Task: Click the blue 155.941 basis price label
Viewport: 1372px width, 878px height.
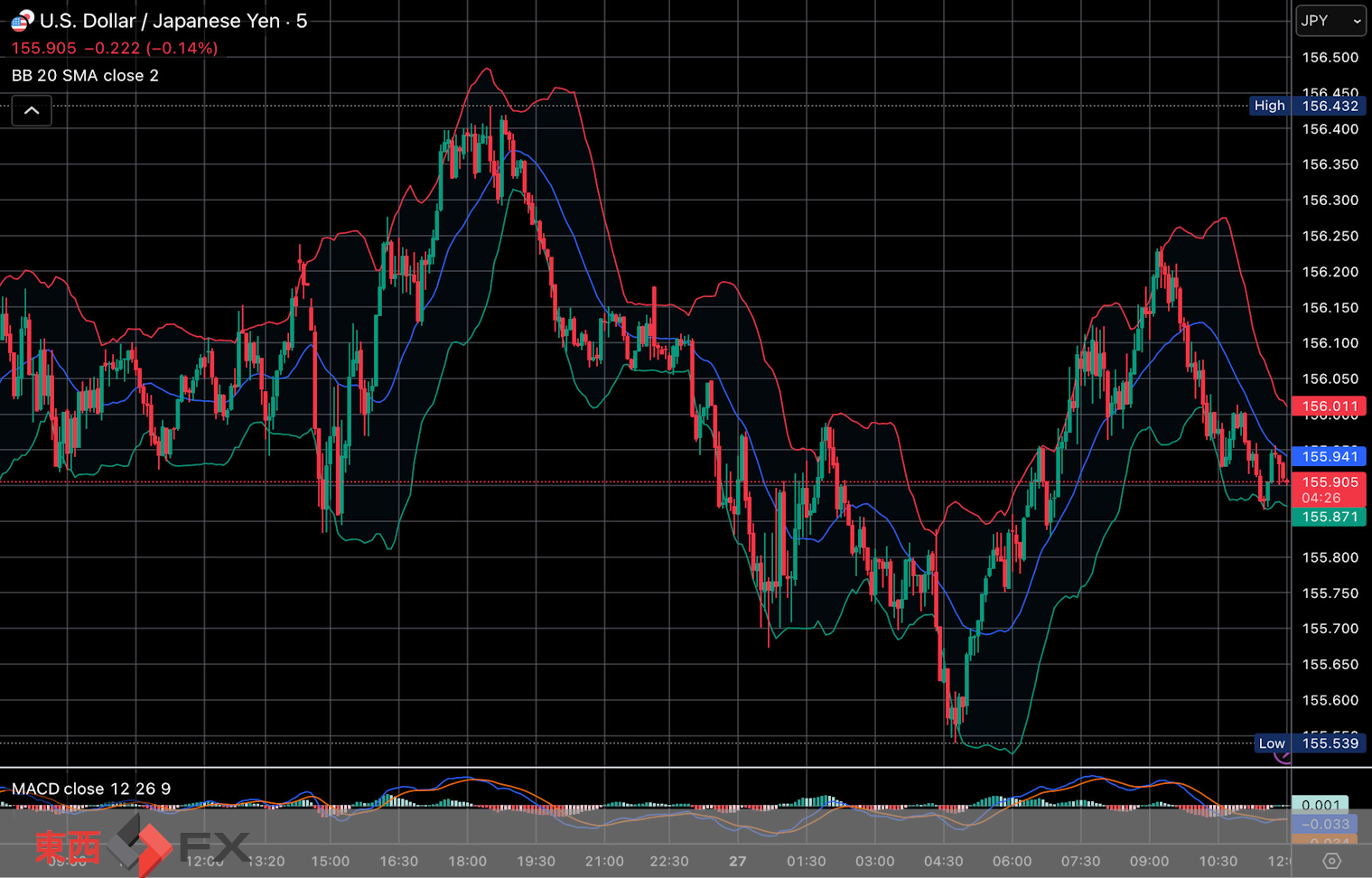Action: [x=1329, y=457]
